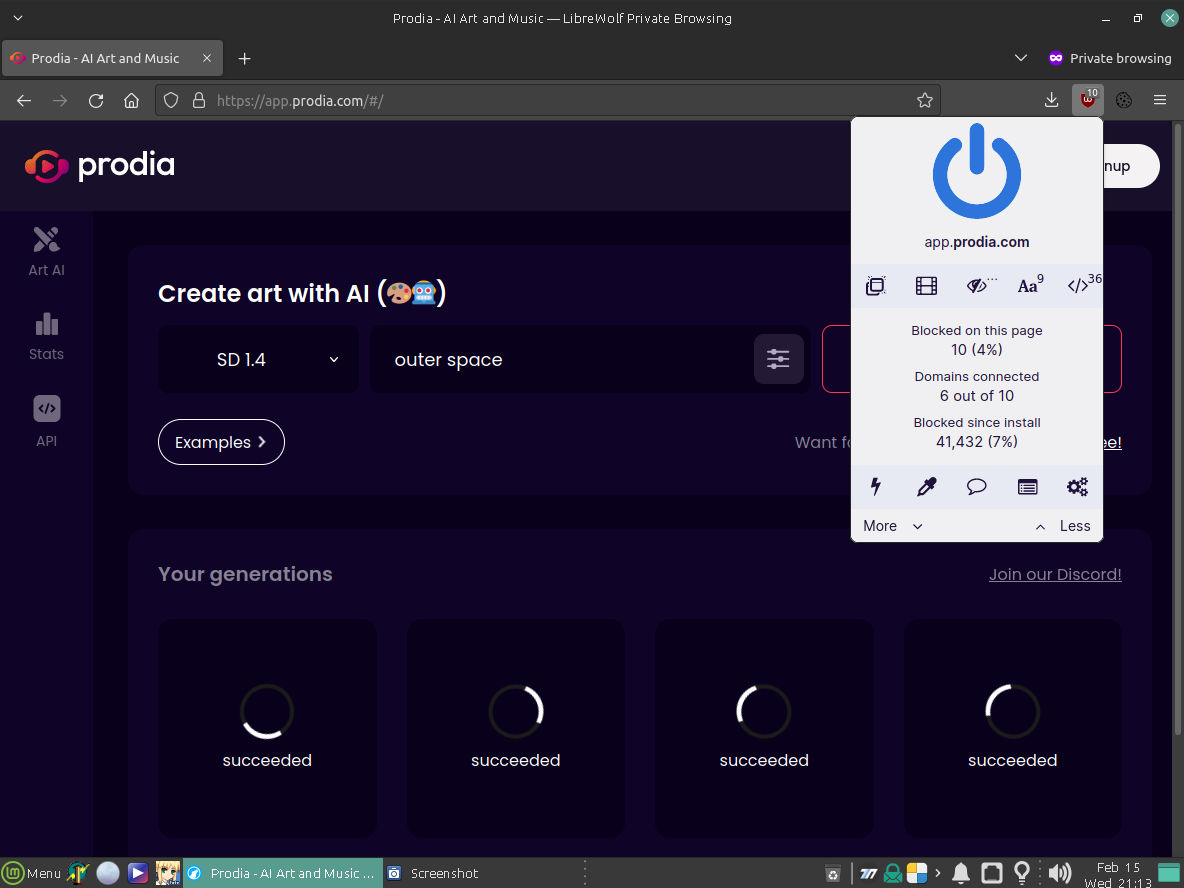The height and width of the screenshot is (888, 1184).
Task: Disable cosmetic filtering with the eye icon
Action: pyautogui.click(x=976, y=285)
